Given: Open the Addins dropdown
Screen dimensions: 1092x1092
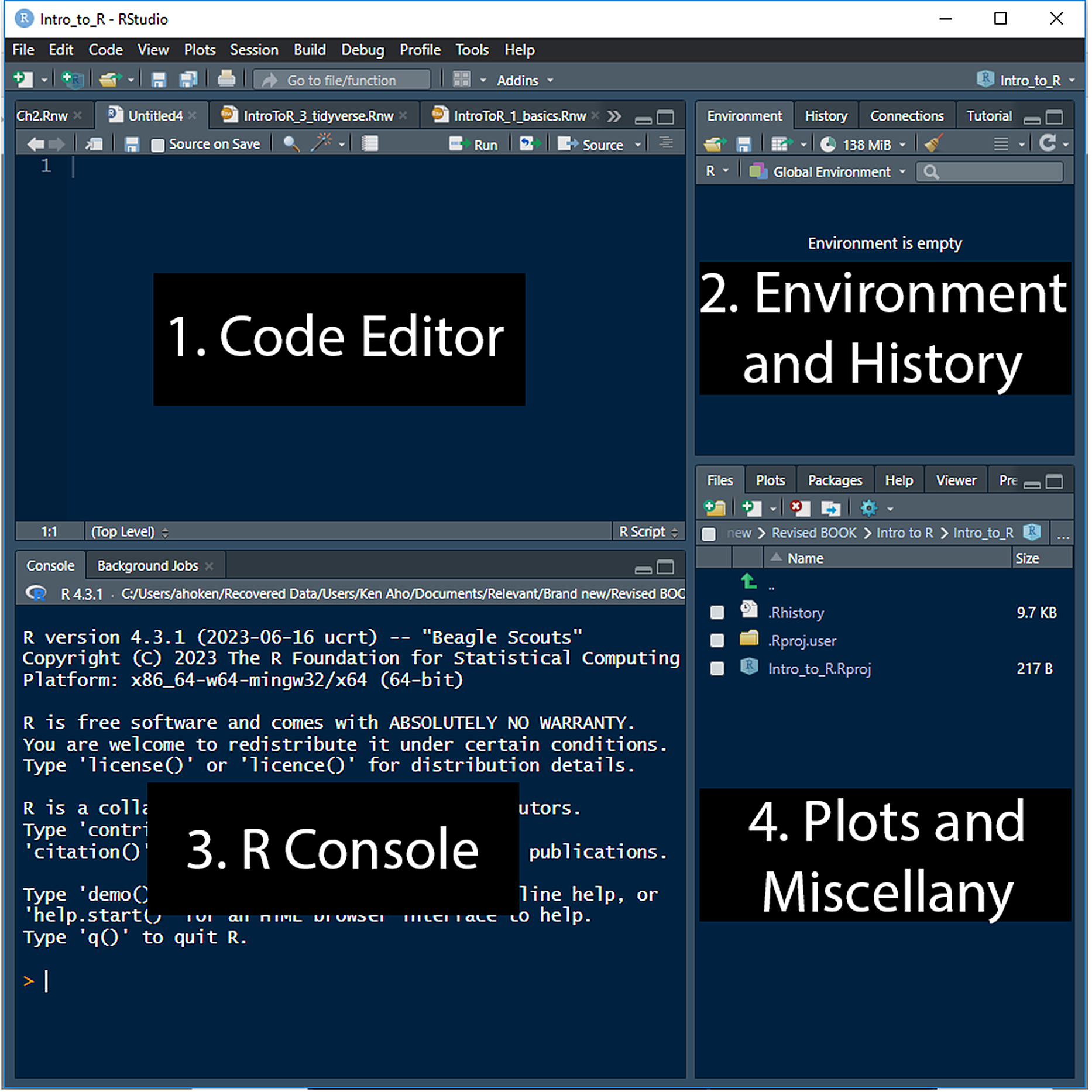Looking at the screenshot, I should tap(525, 80).
